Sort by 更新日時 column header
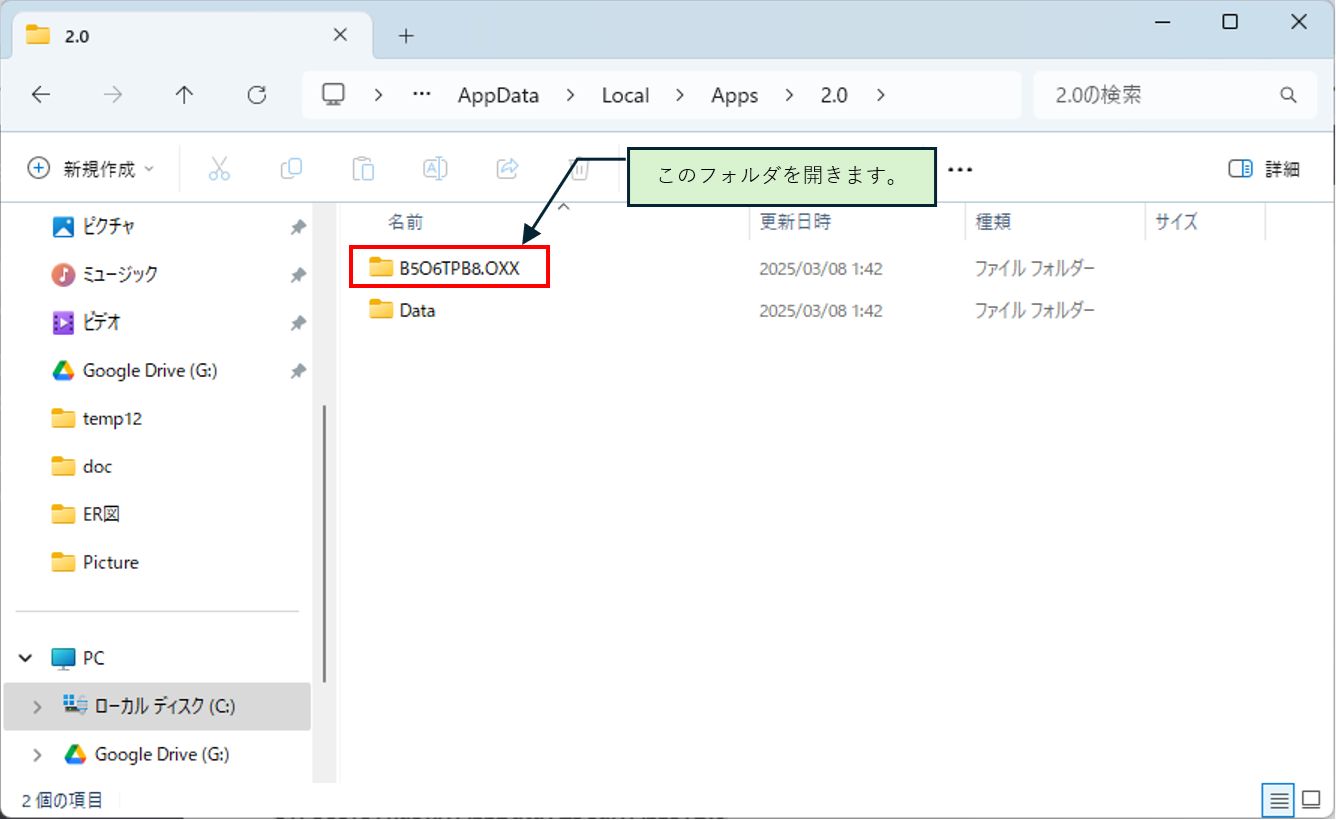This screenshot has height=820, width=1336. tap(795, 222)
